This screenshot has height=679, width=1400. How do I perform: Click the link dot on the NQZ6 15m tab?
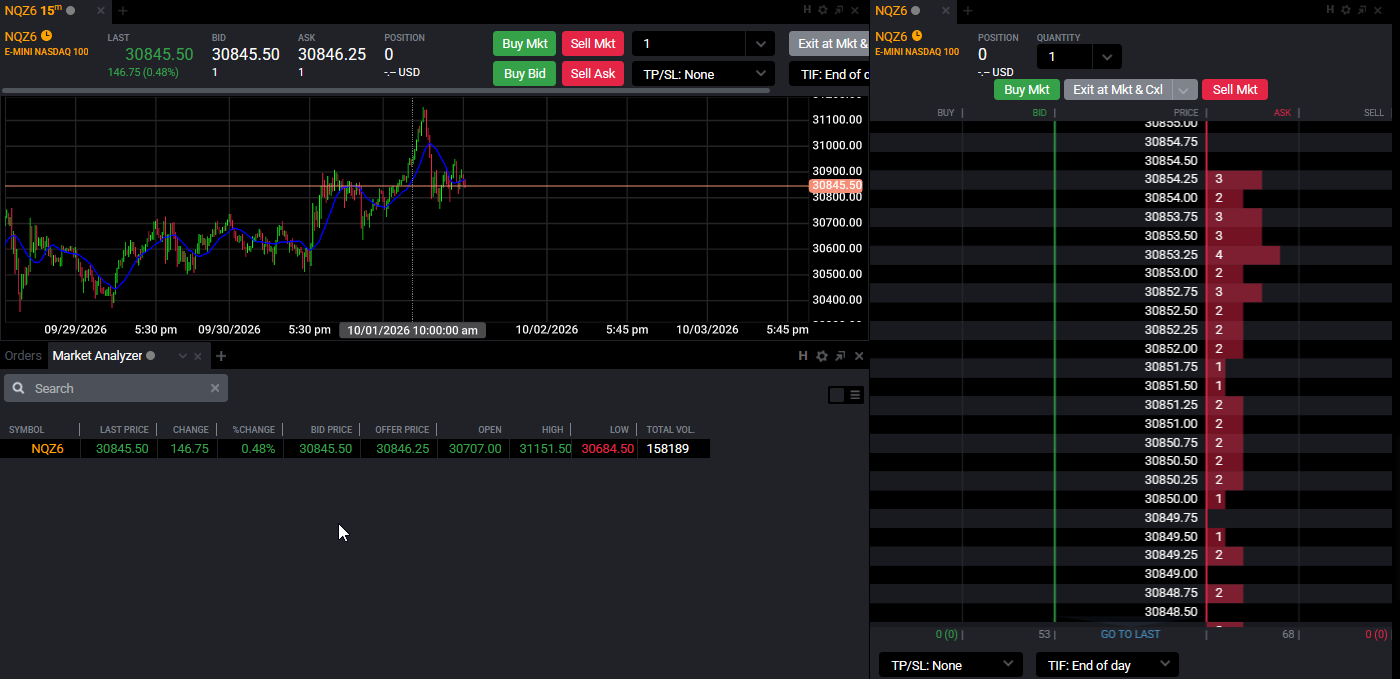[71, 11]
